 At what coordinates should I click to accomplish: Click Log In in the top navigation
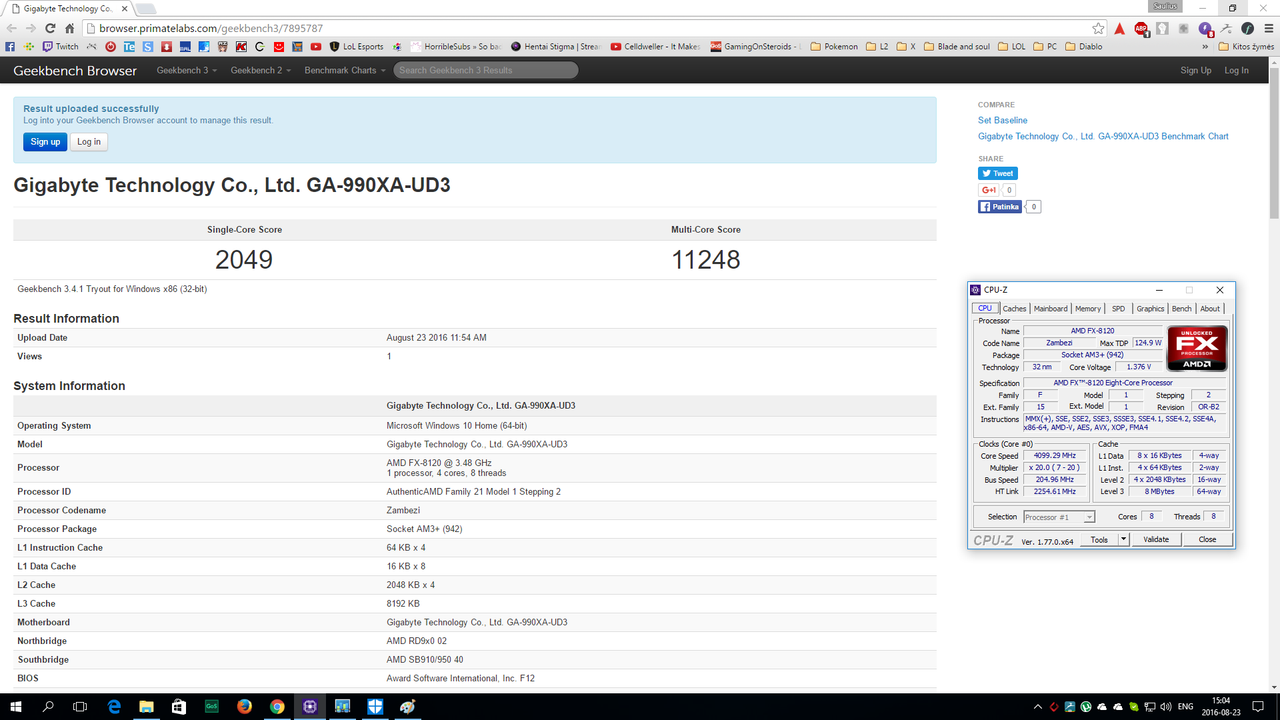tap(1237, 70)
